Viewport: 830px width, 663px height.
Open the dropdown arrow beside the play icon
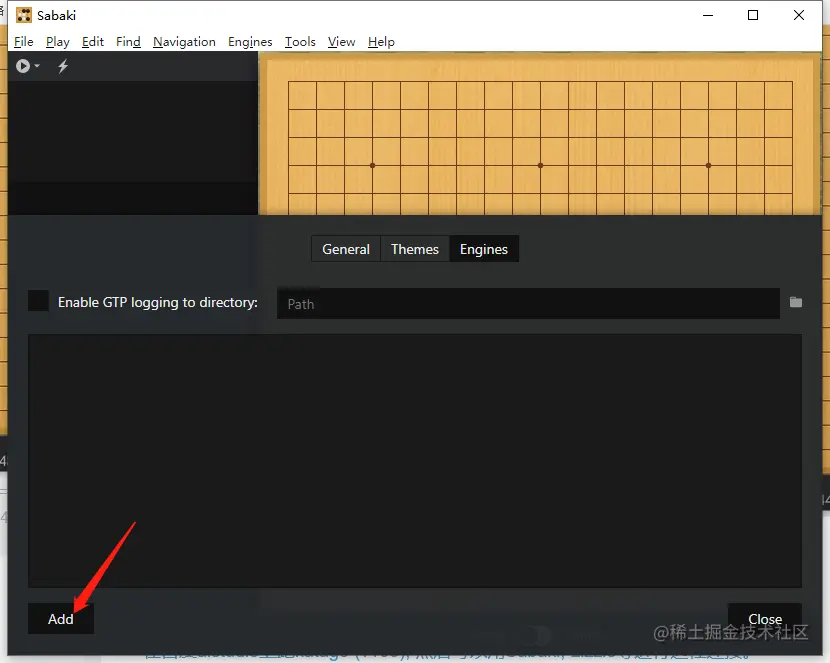click(x=37, y=66)
